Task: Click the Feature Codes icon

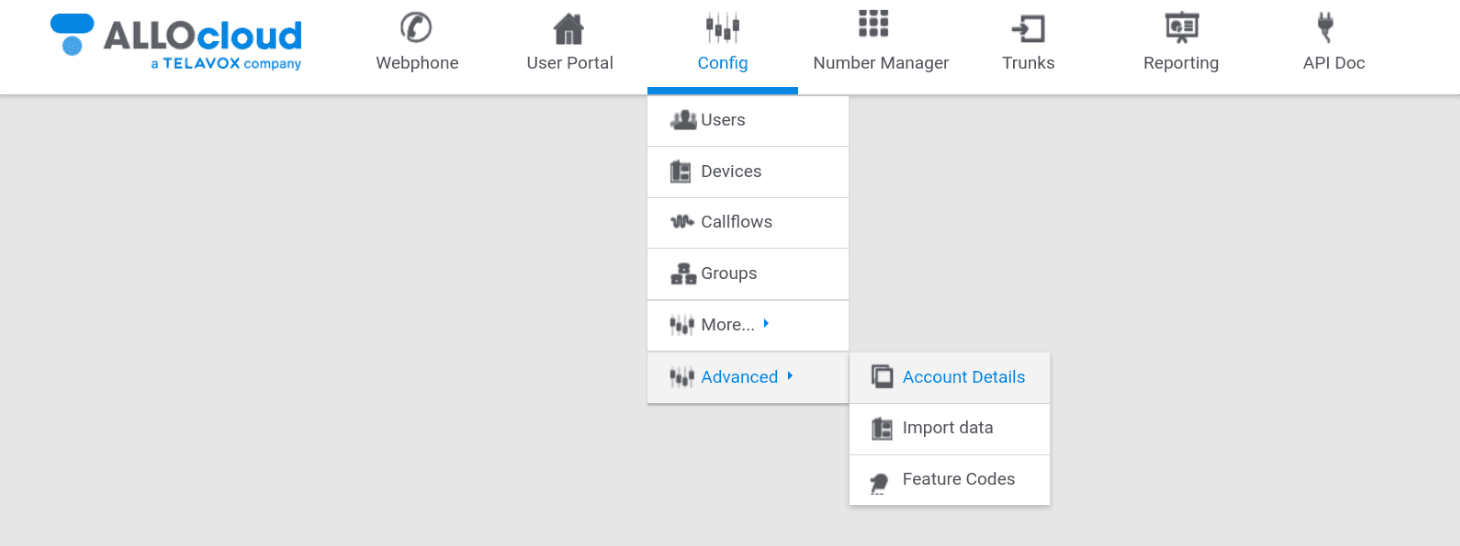Action: [880, 483]
